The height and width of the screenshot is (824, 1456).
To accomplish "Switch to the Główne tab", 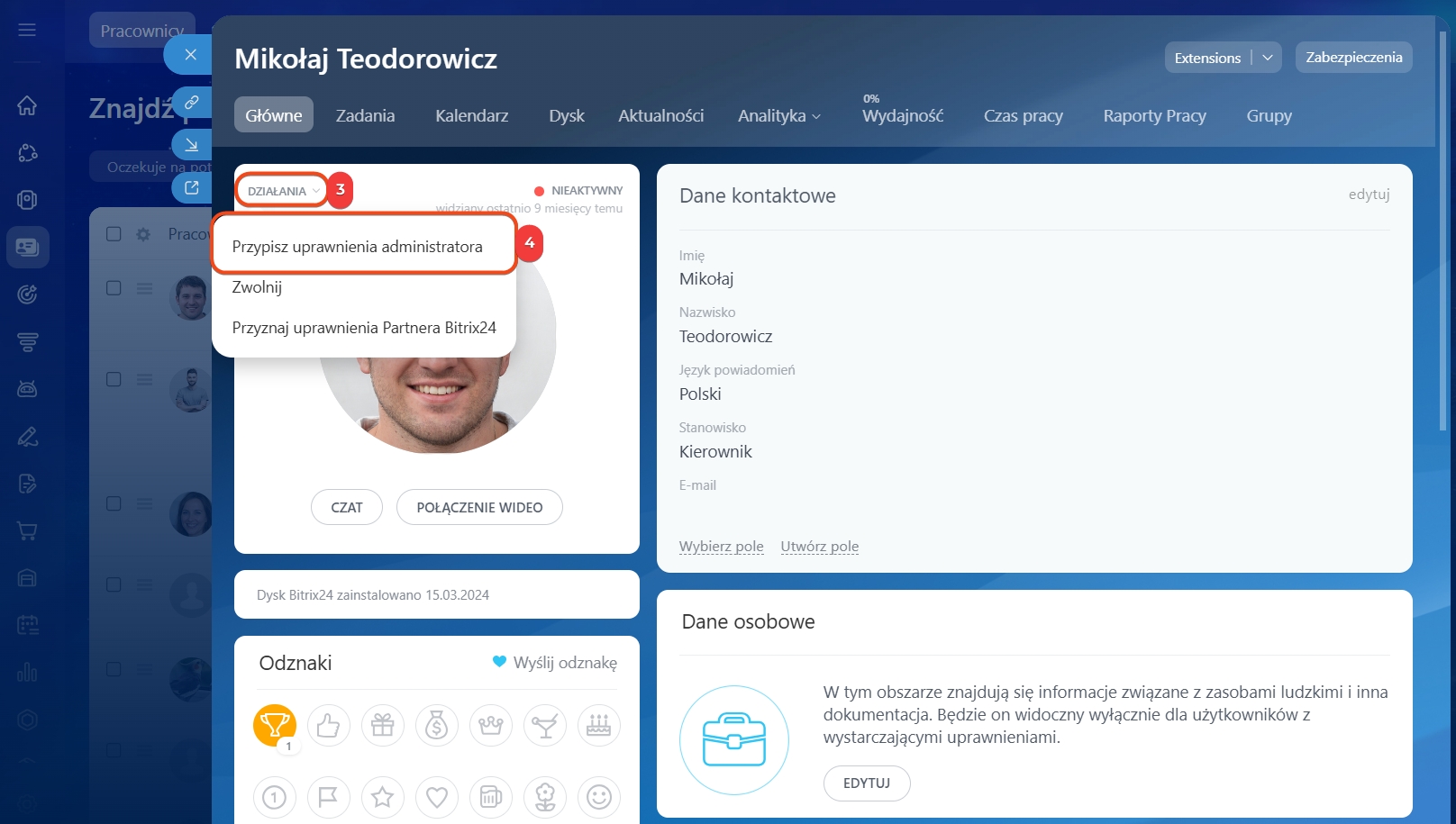I will [274, 115].
